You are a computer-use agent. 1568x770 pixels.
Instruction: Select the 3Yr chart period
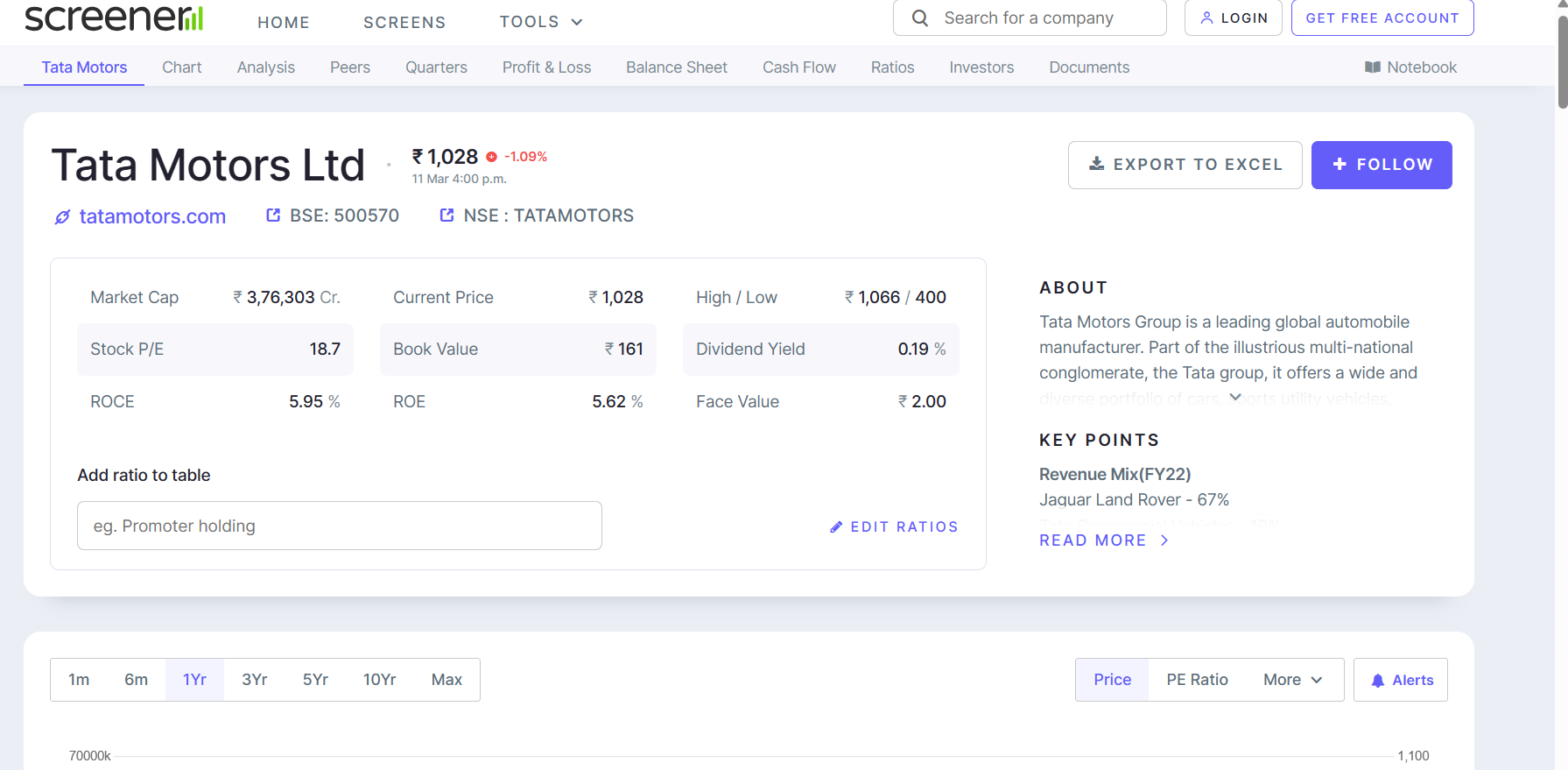[x=255, y=680]
